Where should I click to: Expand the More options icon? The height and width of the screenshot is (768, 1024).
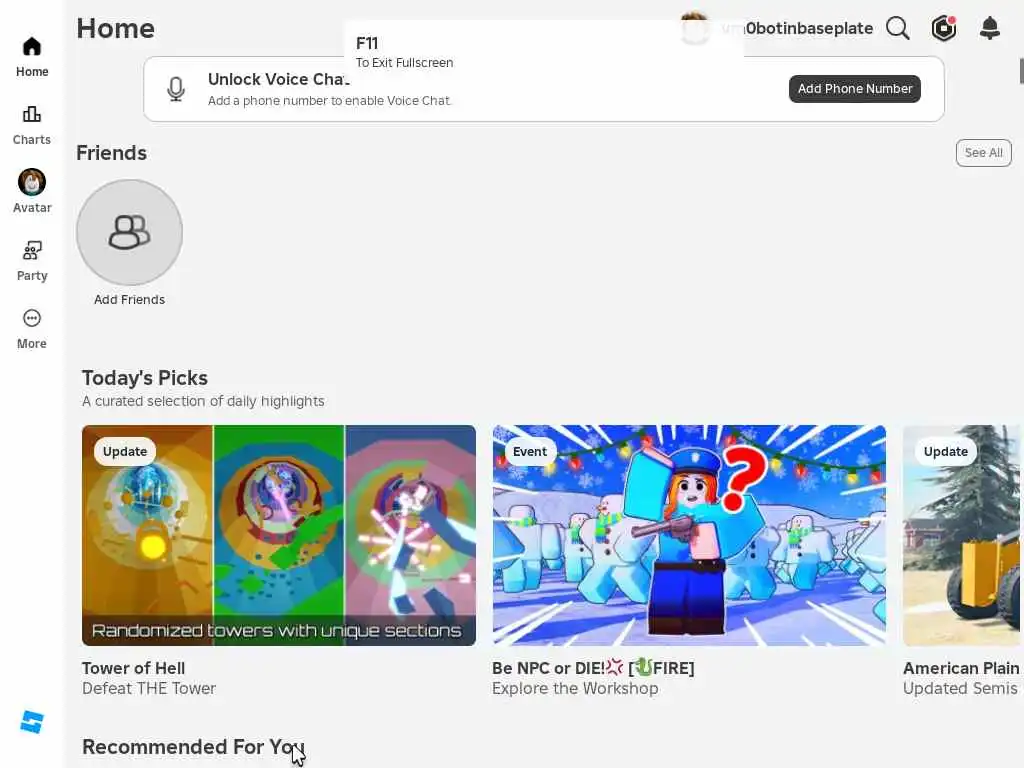pyautogui.click(x=31, y=318)
